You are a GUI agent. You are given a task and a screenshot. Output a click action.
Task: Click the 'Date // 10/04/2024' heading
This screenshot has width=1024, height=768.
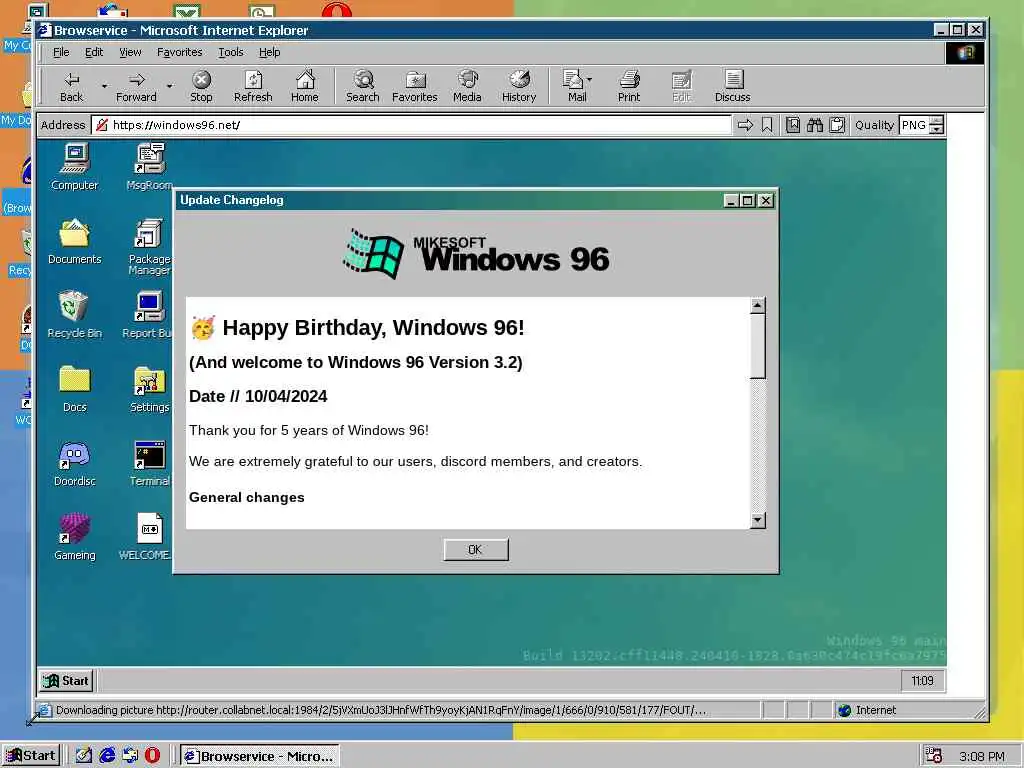pyautogui.click(x=258, y=396)
